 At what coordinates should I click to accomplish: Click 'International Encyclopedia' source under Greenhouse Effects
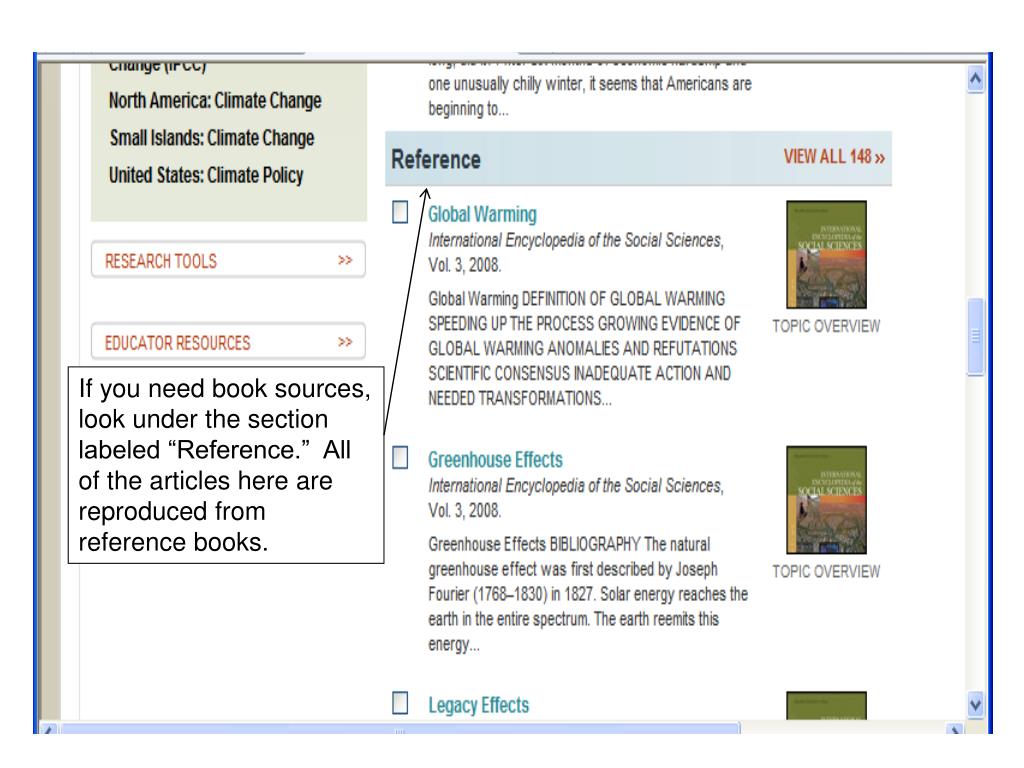(575, 498)
